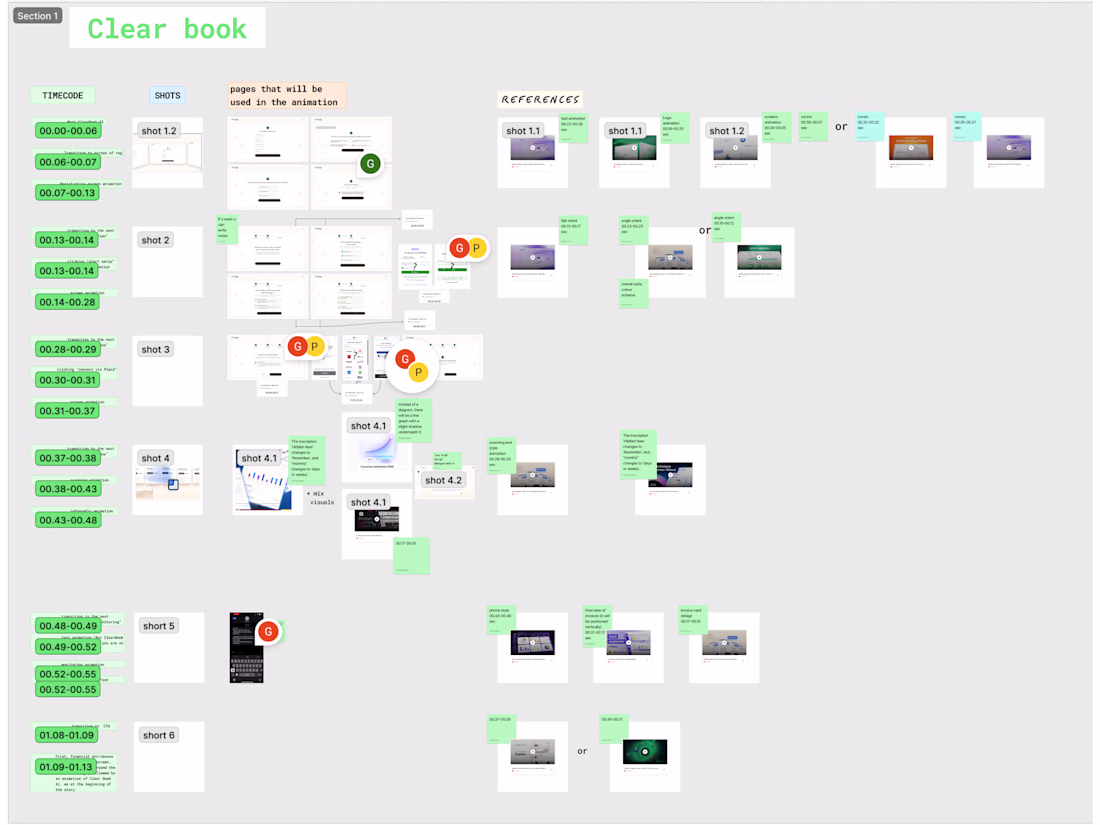Select timecode 01.09-01.13
Viewport: 1100px width, 825px height.
pos(66,767)
